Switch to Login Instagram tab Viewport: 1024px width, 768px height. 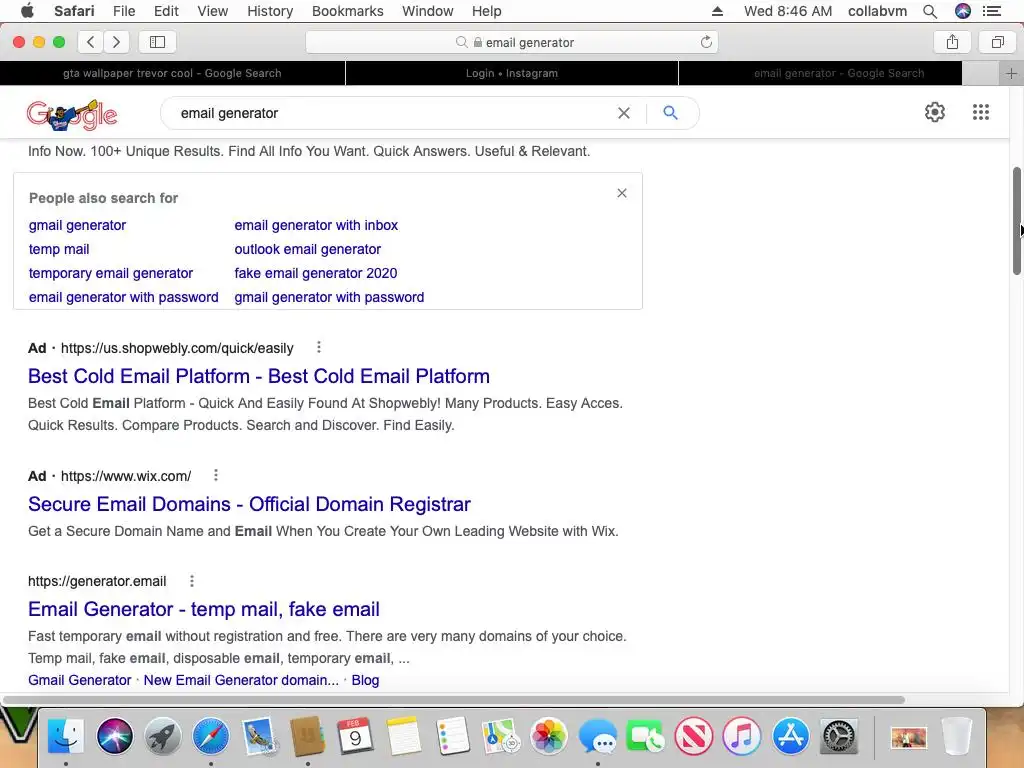coord(512,73)
